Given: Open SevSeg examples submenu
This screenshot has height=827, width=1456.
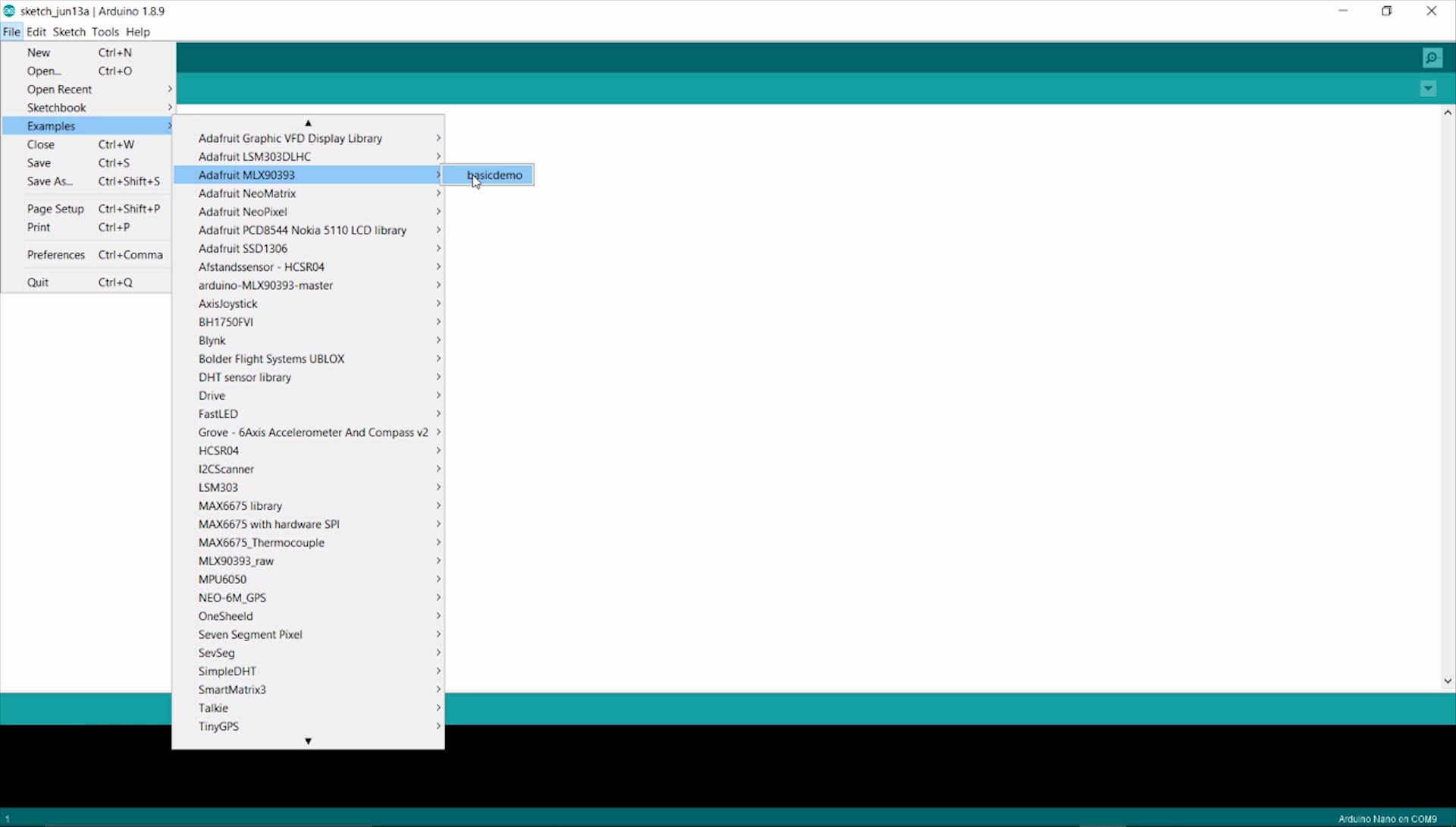Looking at the screenshot, I should (309, 653).
